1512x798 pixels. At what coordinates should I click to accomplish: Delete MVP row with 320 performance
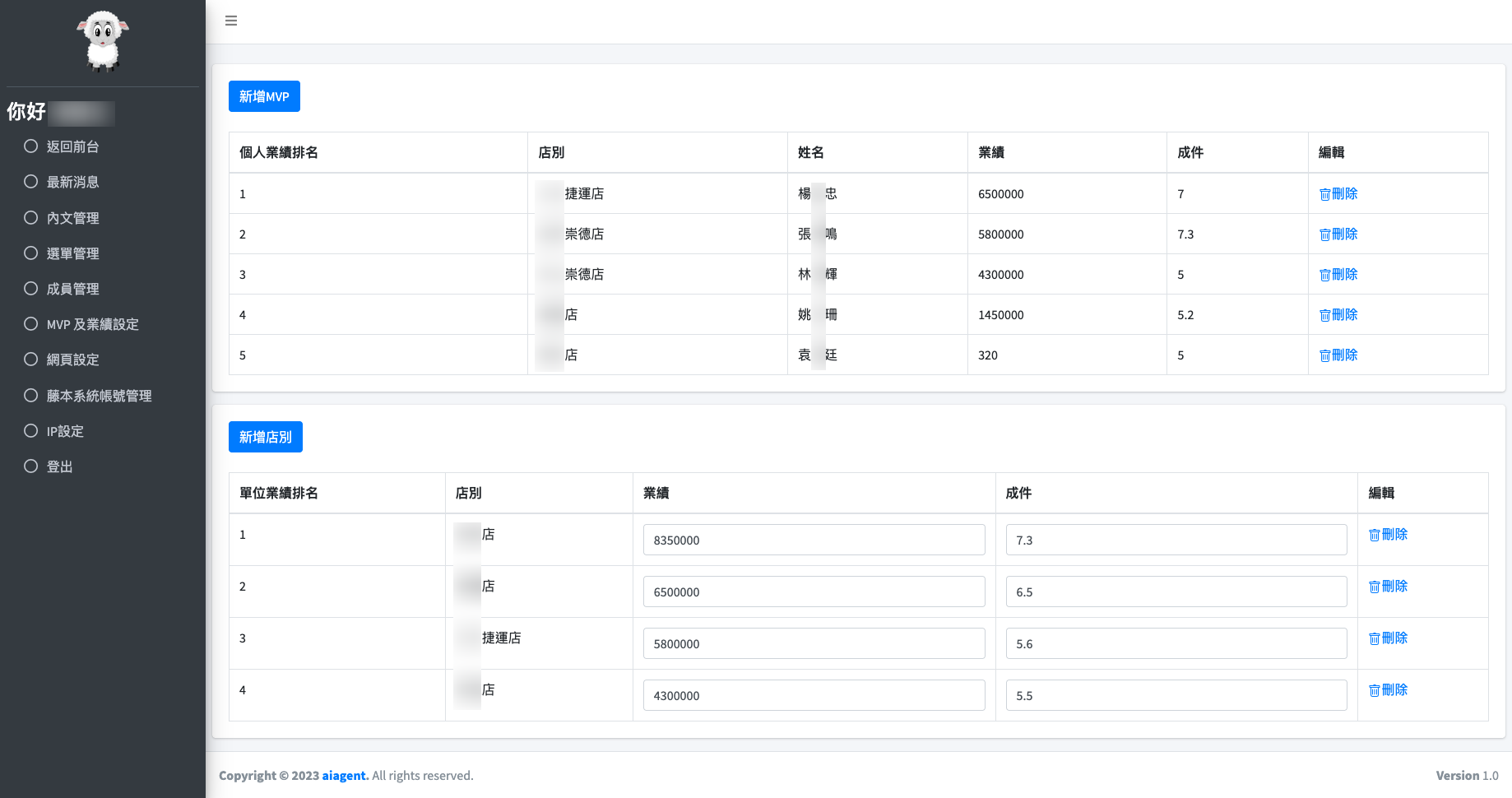click(x=1338, y=355)
